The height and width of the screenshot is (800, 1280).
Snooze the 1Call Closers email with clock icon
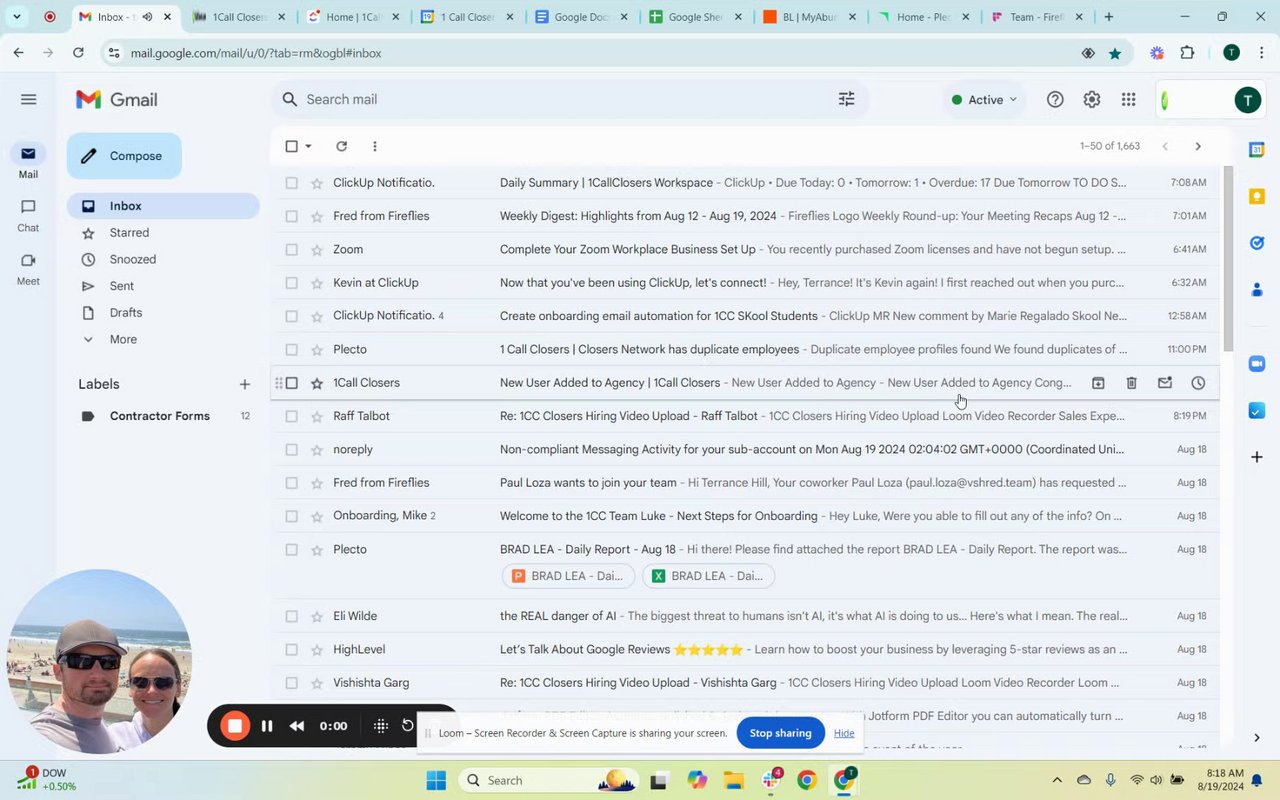coord(1198,383)
